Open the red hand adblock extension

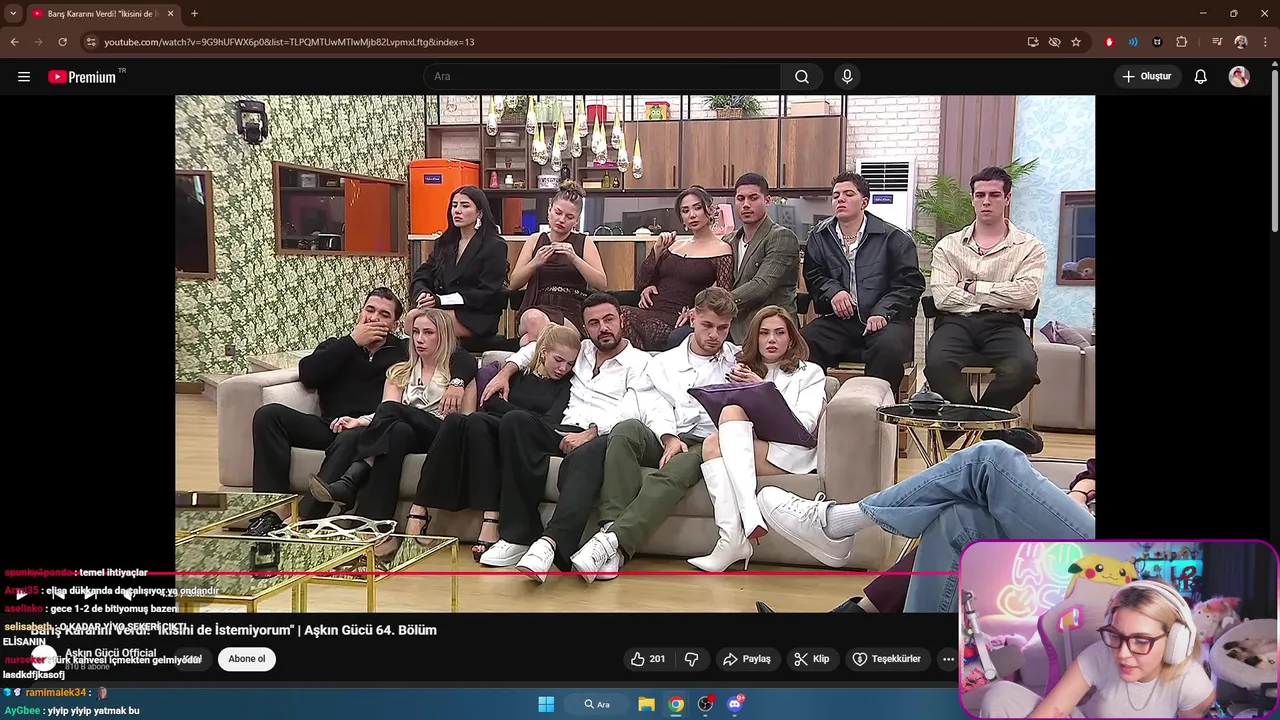(1109, 42)
